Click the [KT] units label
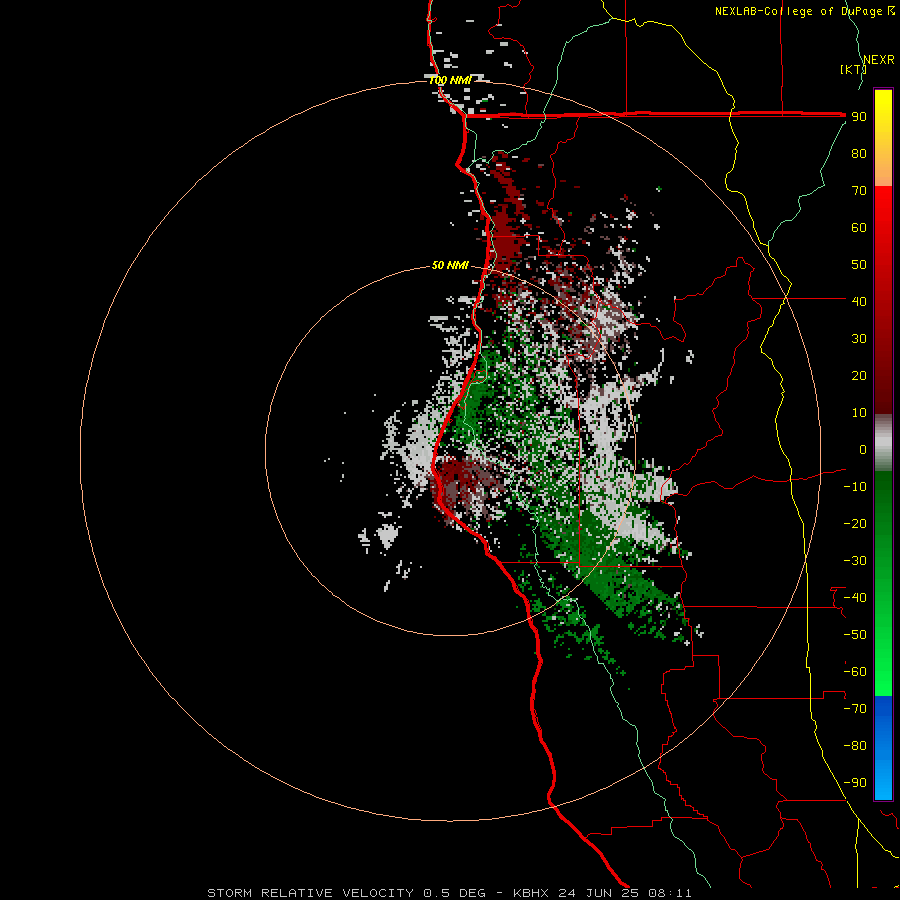 coord(853,69)
